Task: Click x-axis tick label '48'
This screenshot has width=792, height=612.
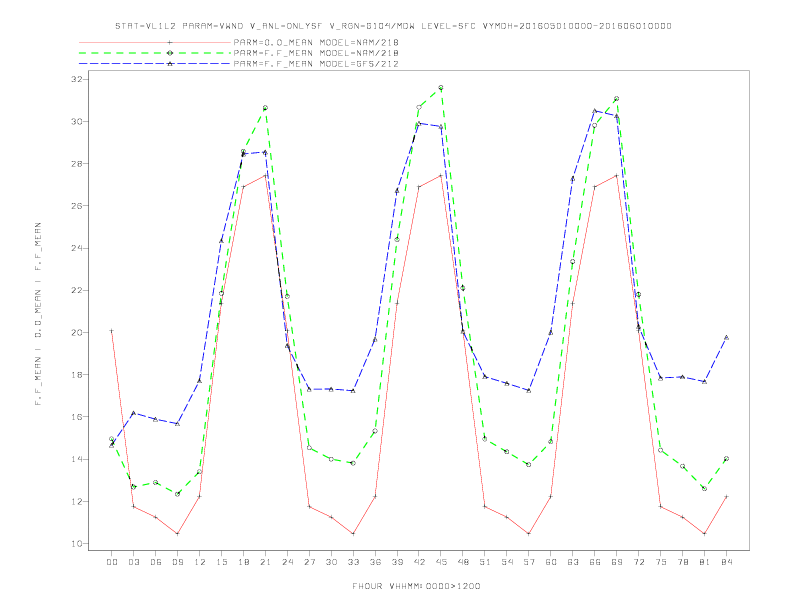Action: coord(463,562)
